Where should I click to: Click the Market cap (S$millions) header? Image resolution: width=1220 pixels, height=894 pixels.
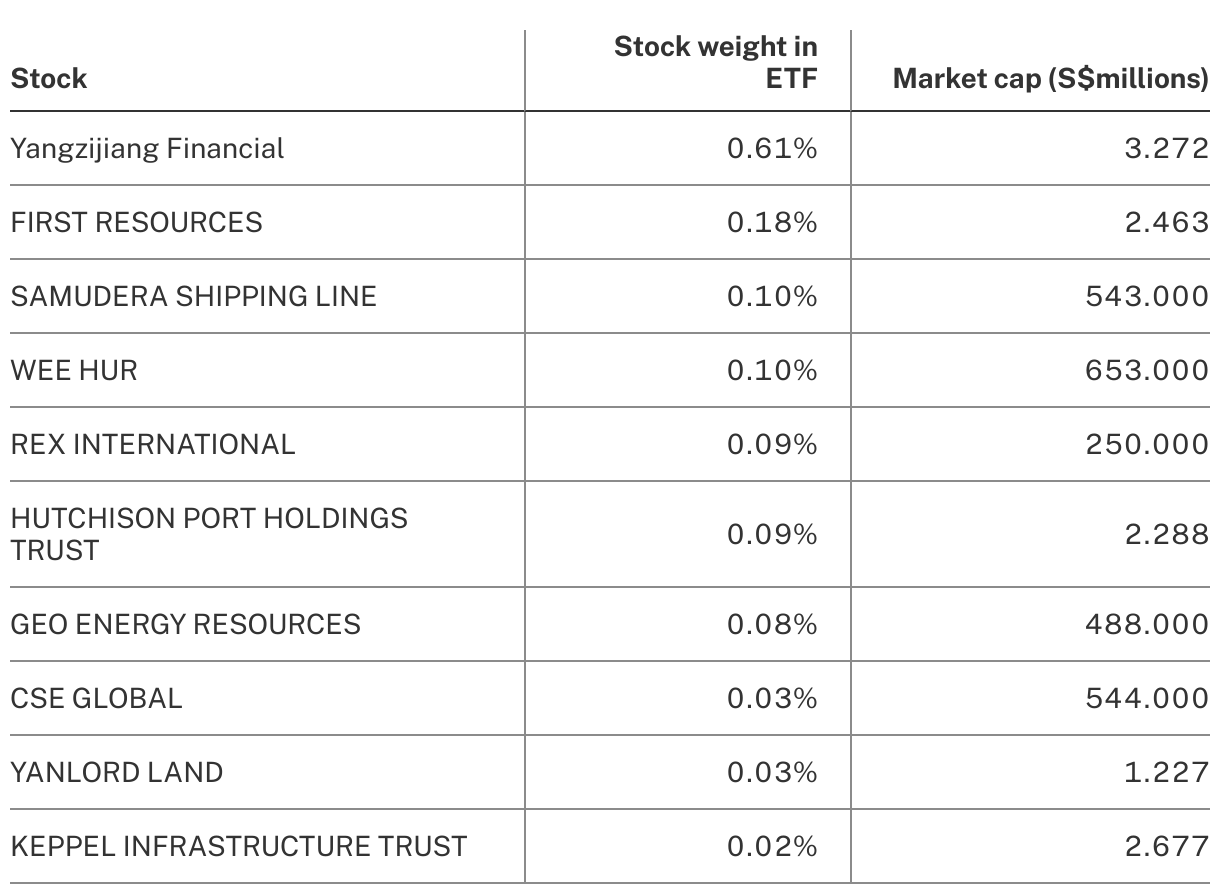pyautogui.click(x=1050, y=79)
